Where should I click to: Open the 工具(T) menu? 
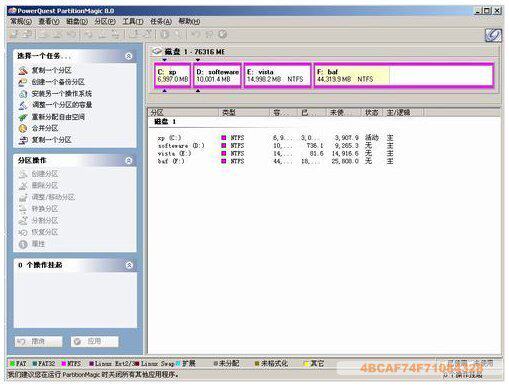(133, 21)
